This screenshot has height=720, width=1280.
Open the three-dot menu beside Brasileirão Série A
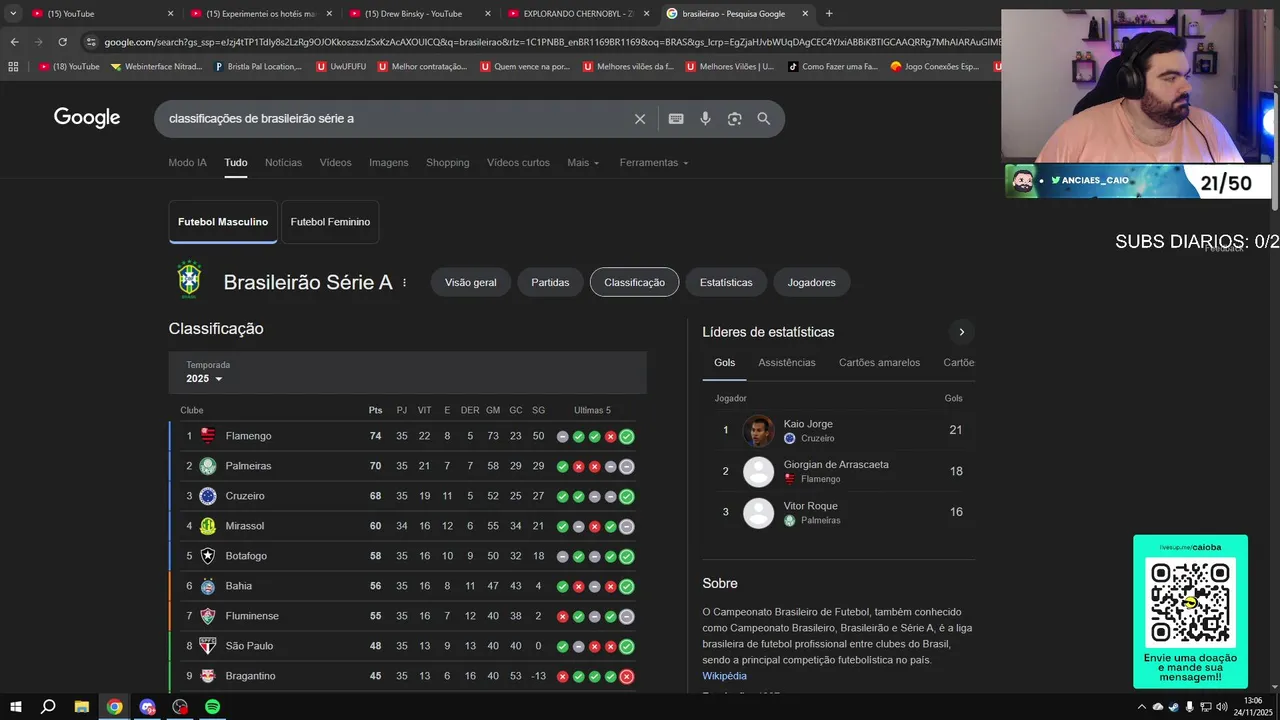coord(405,283)
